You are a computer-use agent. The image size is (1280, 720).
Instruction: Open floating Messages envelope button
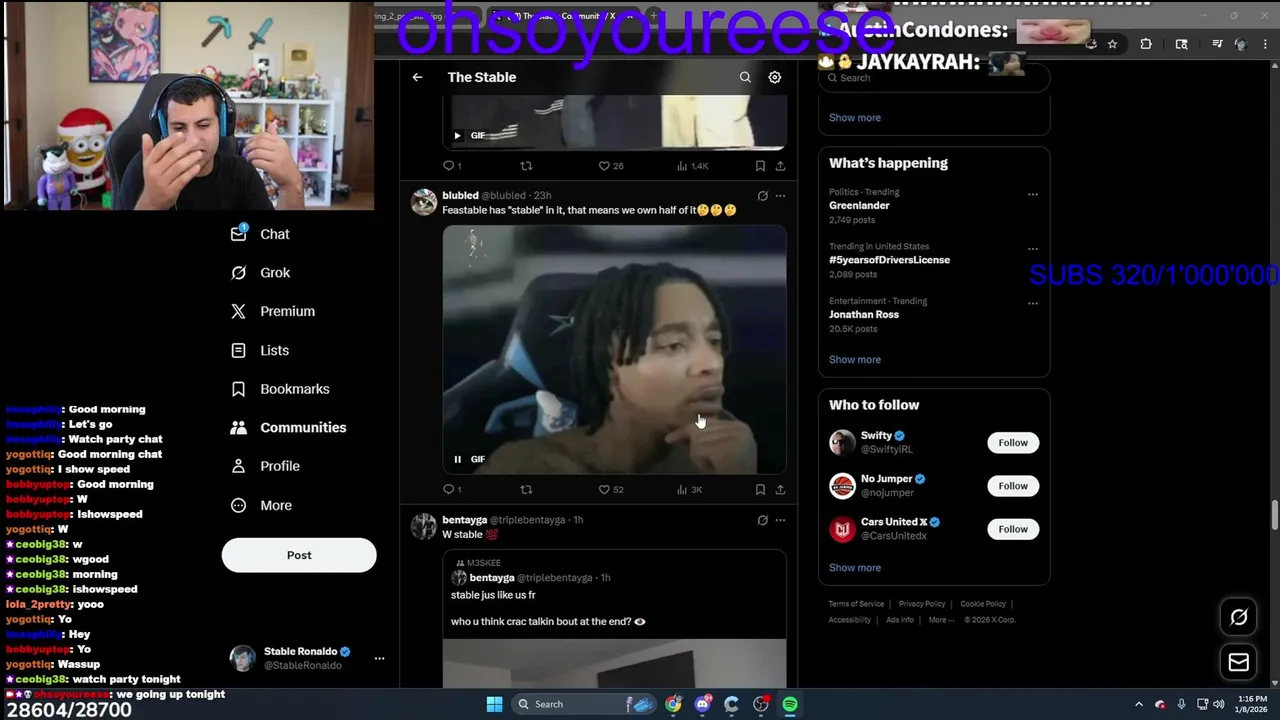click(1239, 662)
